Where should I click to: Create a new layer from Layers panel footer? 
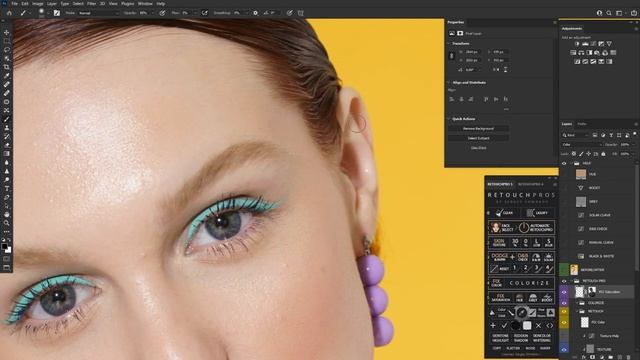click(620, 357)
